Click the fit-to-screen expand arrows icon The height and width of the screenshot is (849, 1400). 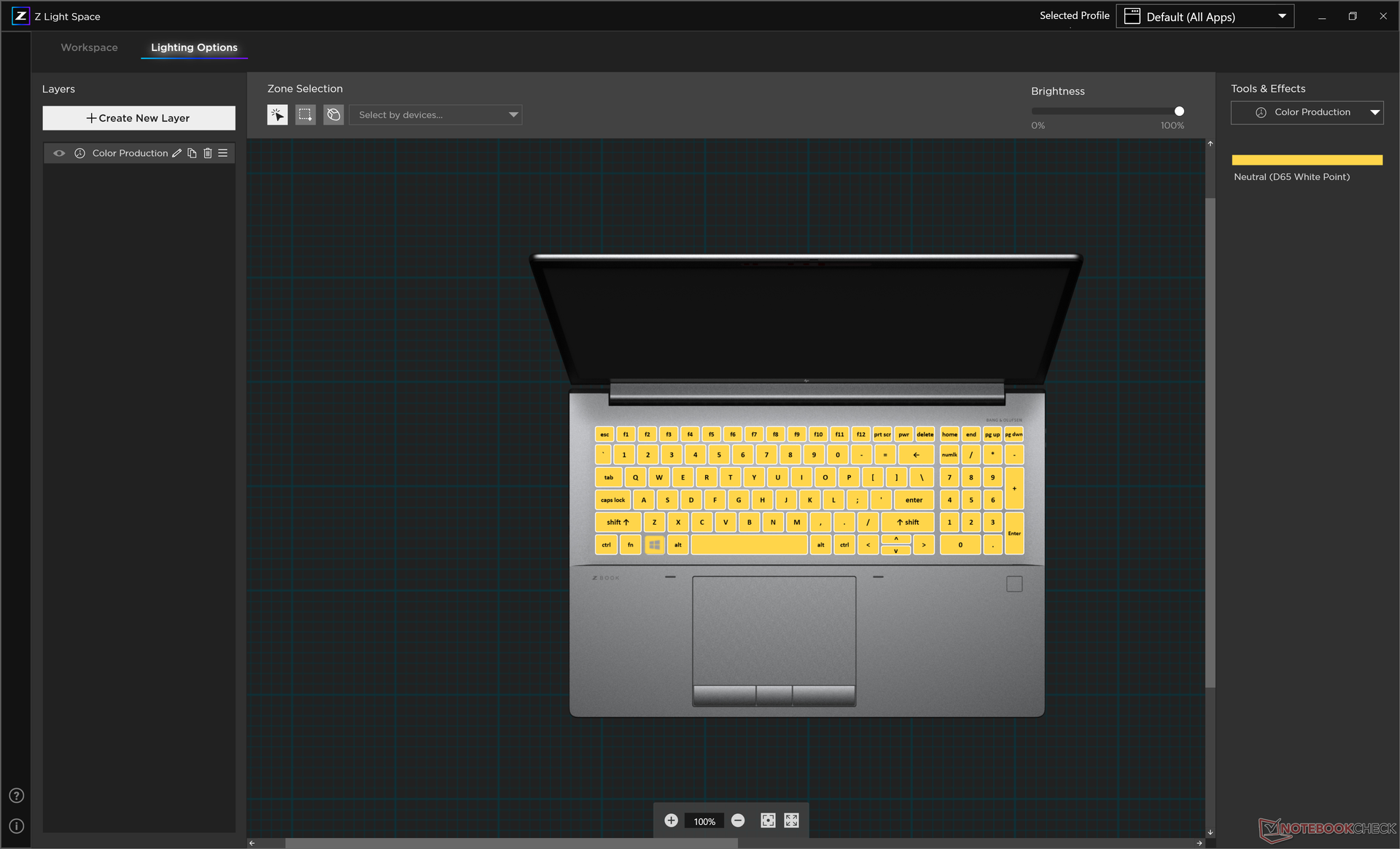pyautogui.click(x=791, y=821)
